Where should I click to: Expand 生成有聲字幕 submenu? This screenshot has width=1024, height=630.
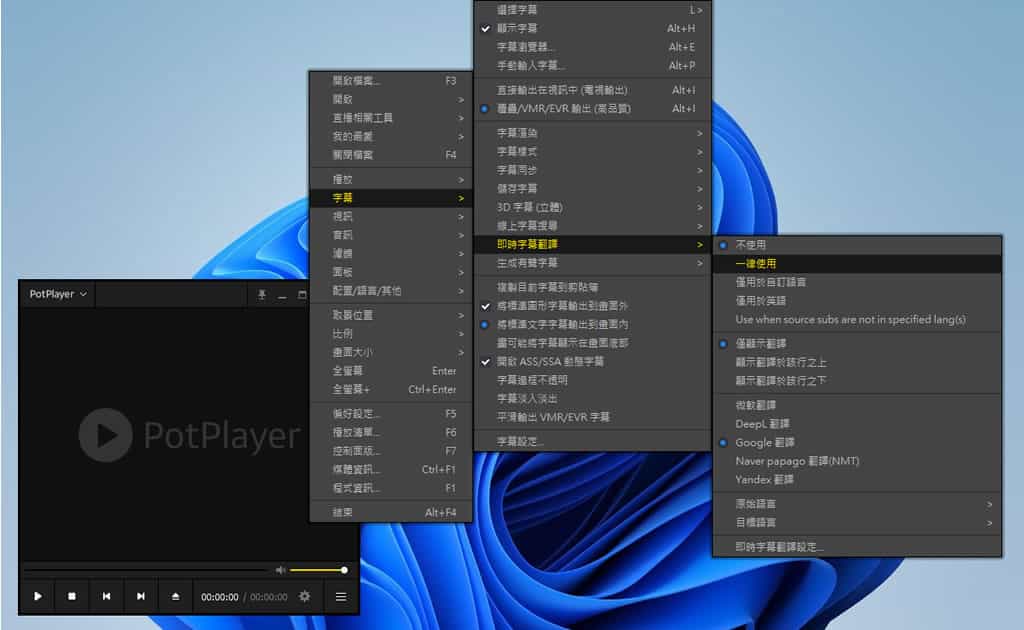(x=592, y=262)
